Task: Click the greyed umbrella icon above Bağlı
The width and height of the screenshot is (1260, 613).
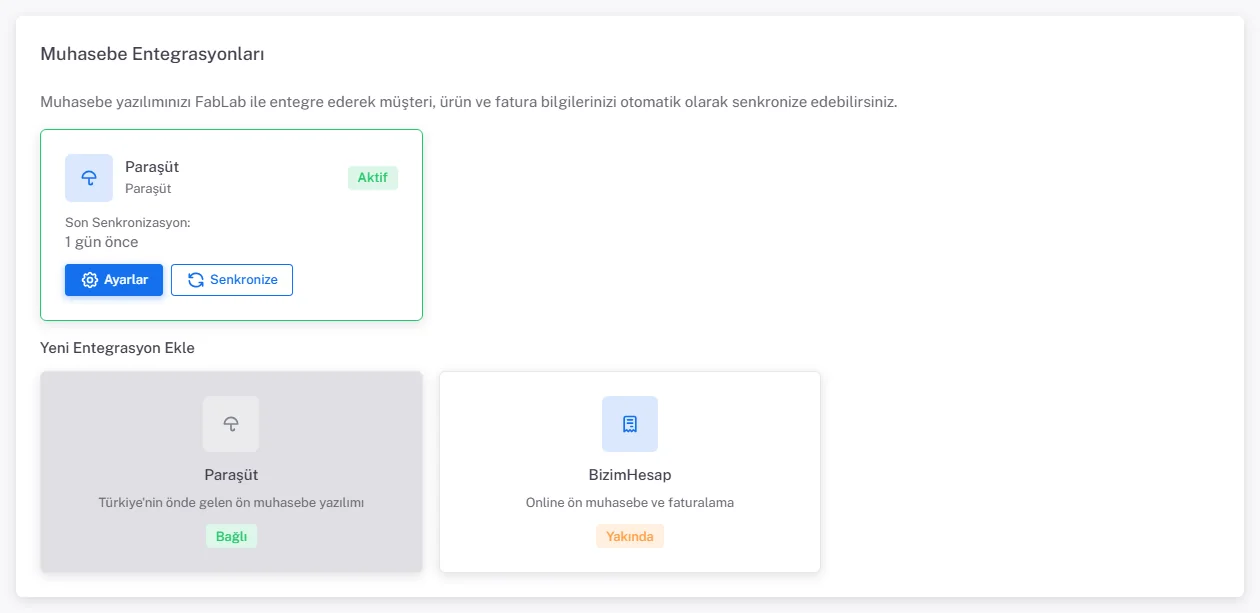Action: (231, 424)
